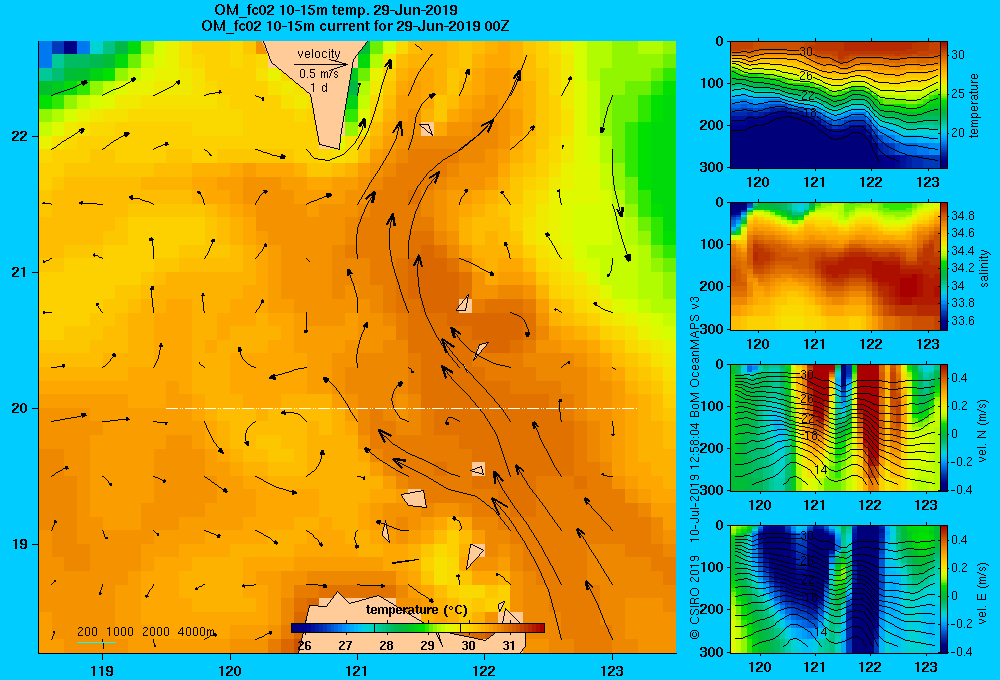Click the '200' depth contour legend value

click(x=87, y=632)
